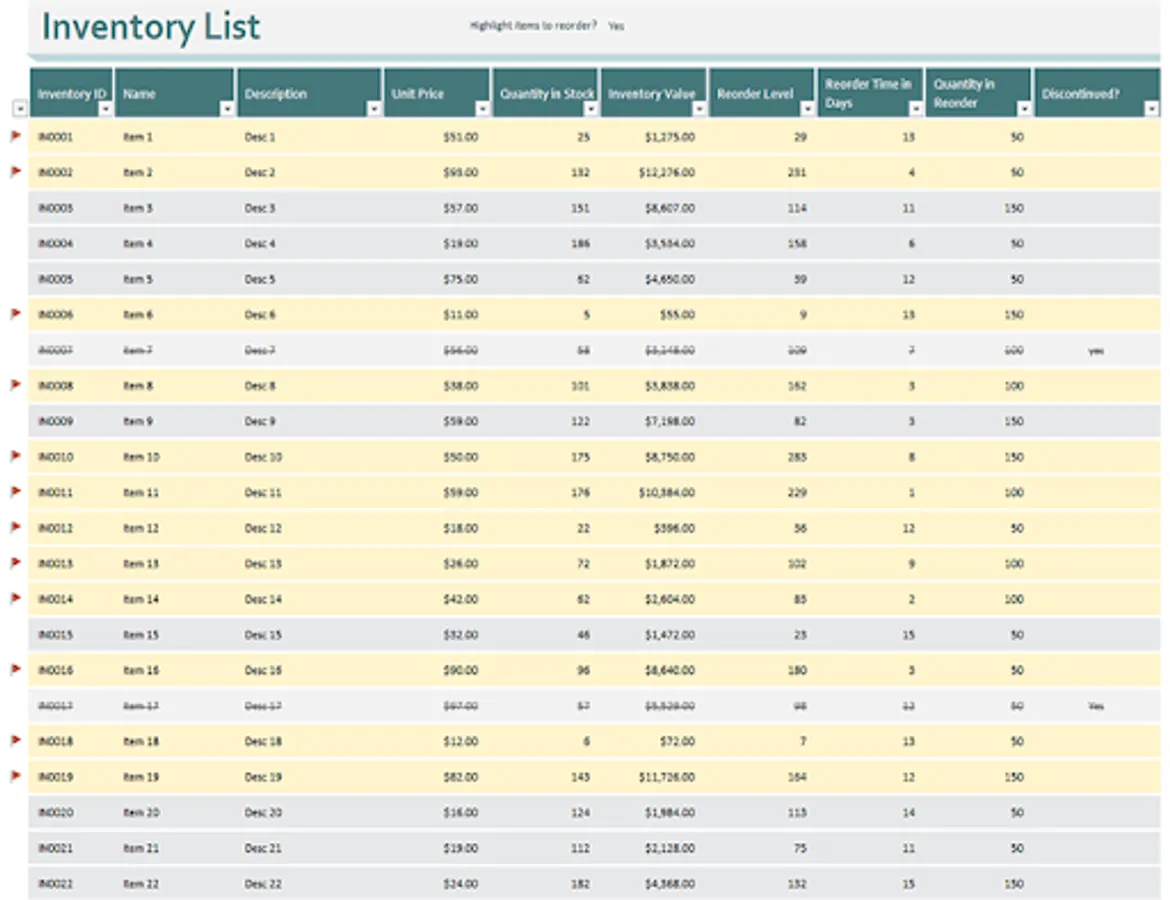
Task: Click the Discontinued 'yes' cell for IN0007
Action: click(x=1096, y=351)
